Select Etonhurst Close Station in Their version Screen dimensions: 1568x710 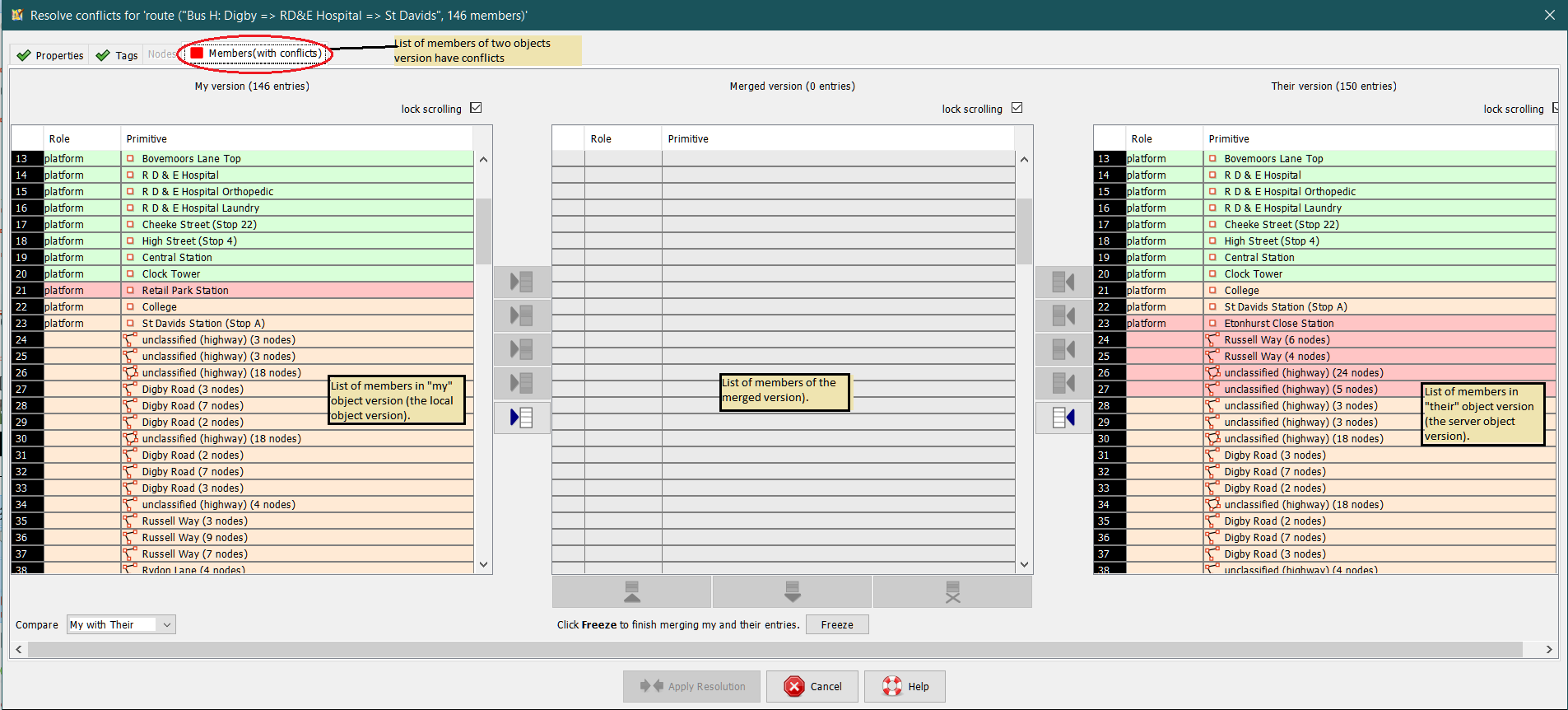(1278, 324)
